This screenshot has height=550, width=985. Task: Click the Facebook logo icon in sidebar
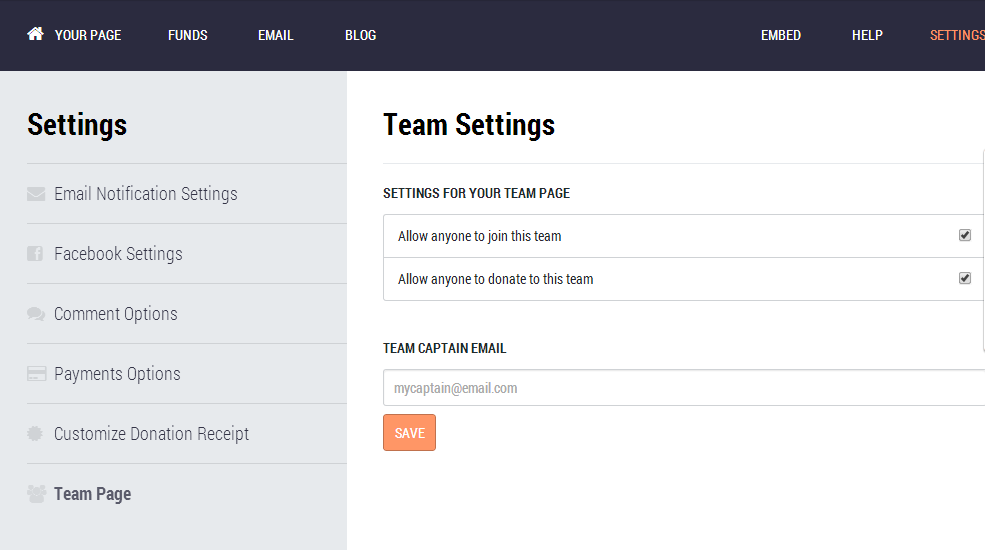coord(35,254)
